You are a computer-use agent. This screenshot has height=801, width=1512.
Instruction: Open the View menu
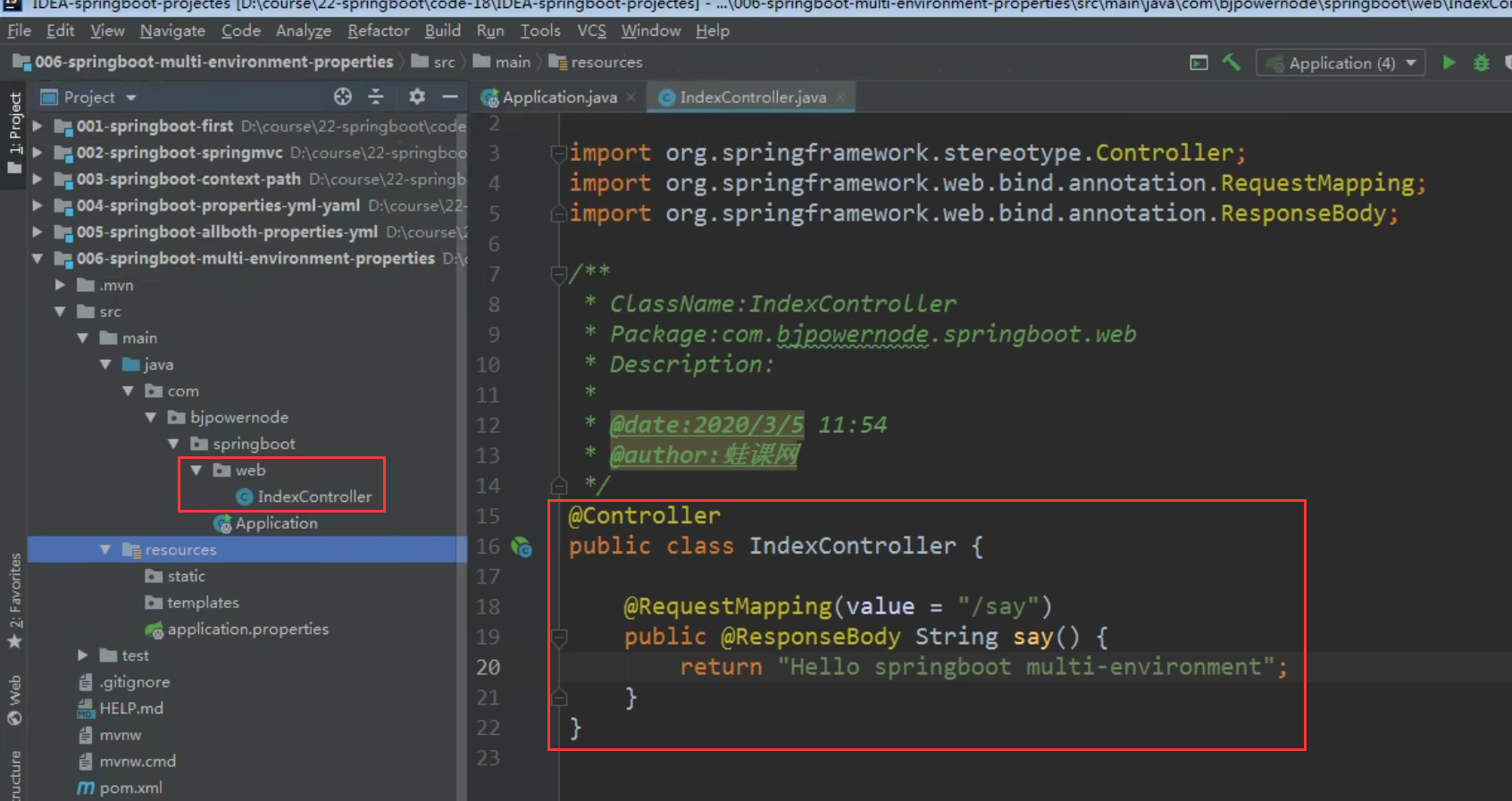point(107,30)
